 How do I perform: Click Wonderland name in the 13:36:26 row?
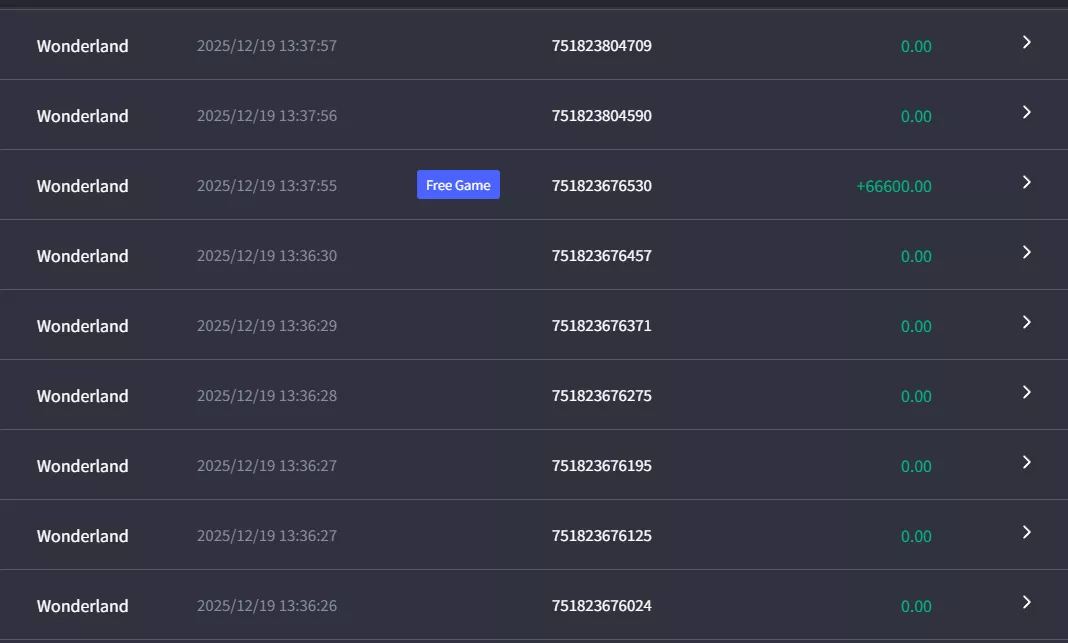pyautogui.click(x=82, y=606)
